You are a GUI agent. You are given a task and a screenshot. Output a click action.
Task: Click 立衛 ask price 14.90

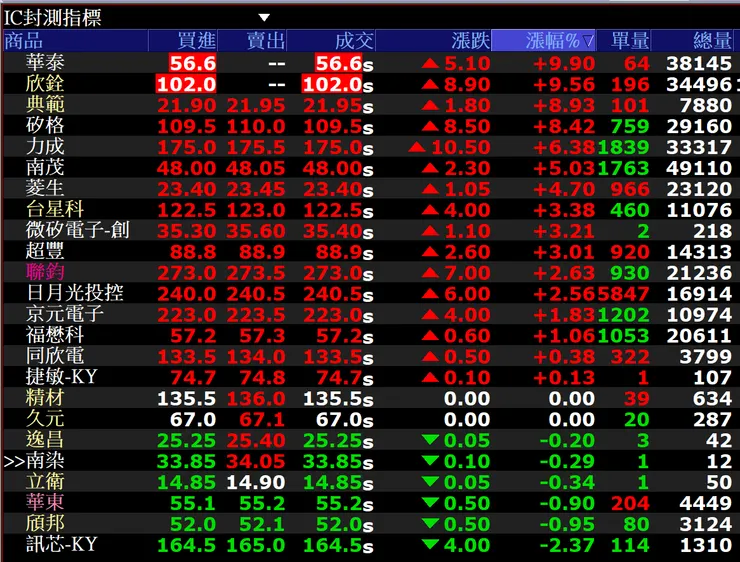pos(255,483)
